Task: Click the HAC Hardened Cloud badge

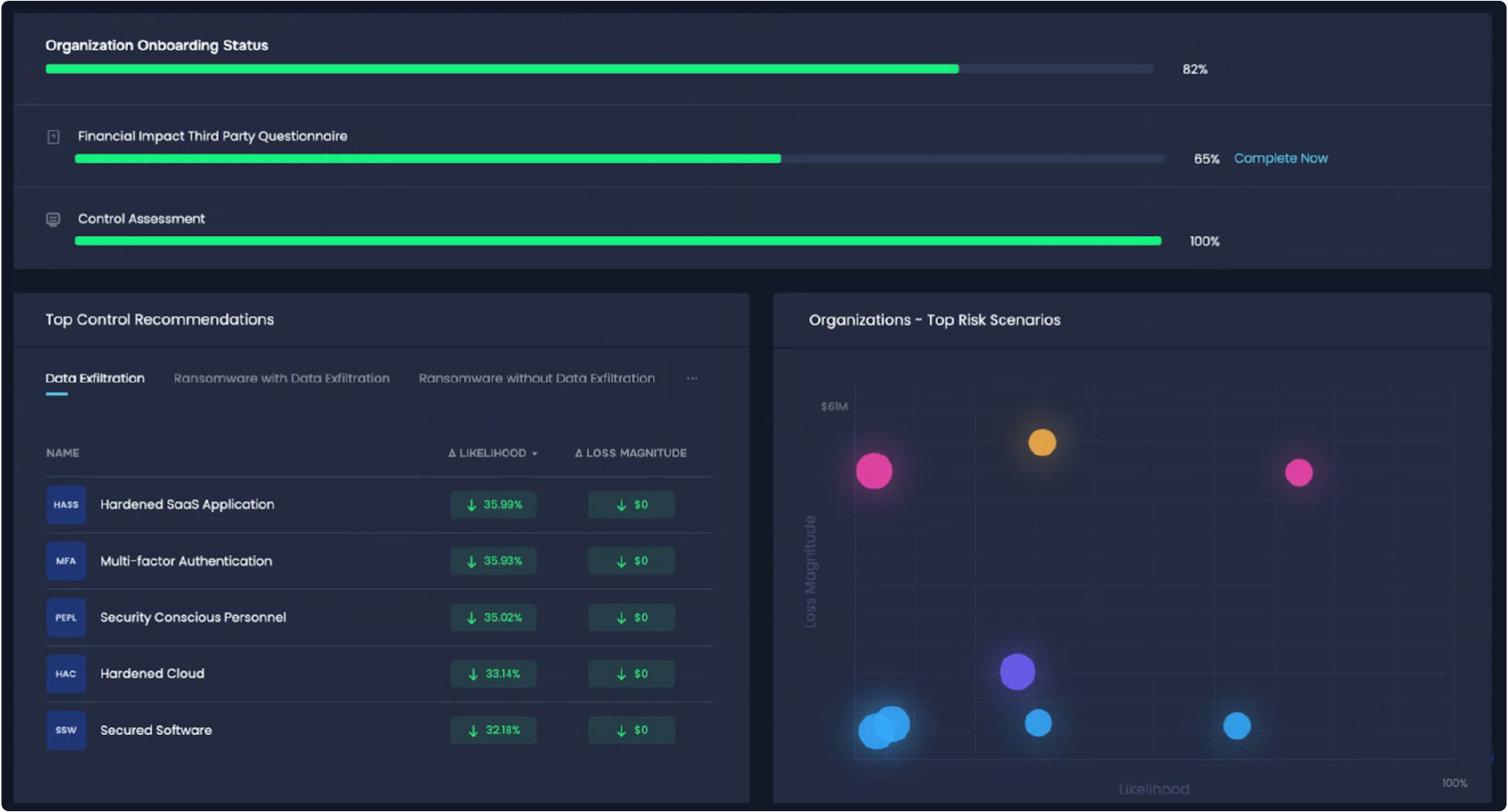Action: pyautogui.click(x=66, y=674)
